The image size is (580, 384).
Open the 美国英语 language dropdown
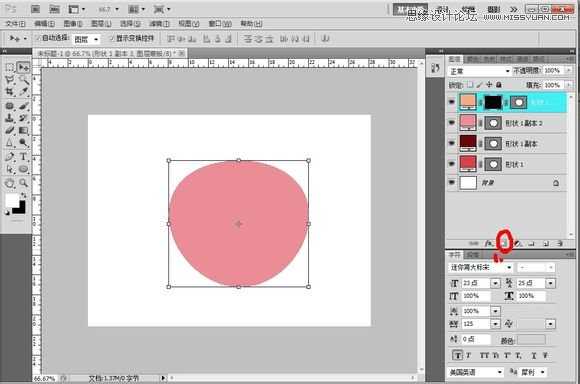[476, 372]
